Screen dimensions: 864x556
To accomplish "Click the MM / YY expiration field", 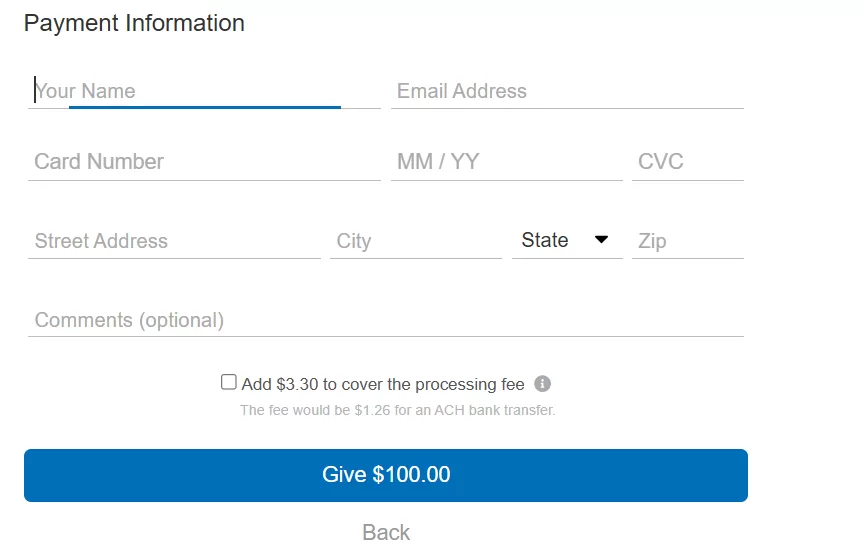I will point(506,162).
